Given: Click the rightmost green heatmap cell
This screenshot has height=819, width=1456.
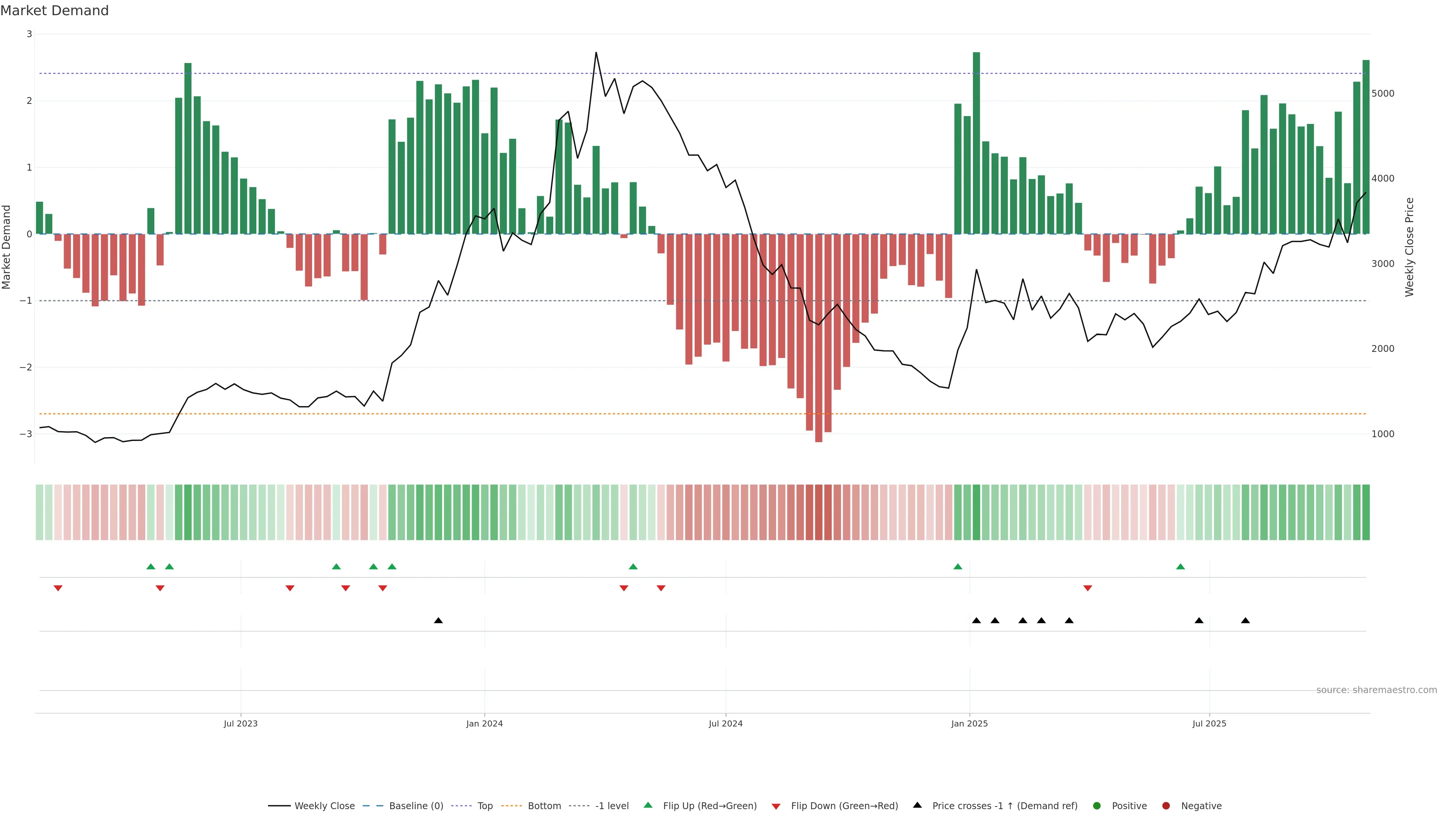Looking at the screenshot, I should (x=1365, y=512).
